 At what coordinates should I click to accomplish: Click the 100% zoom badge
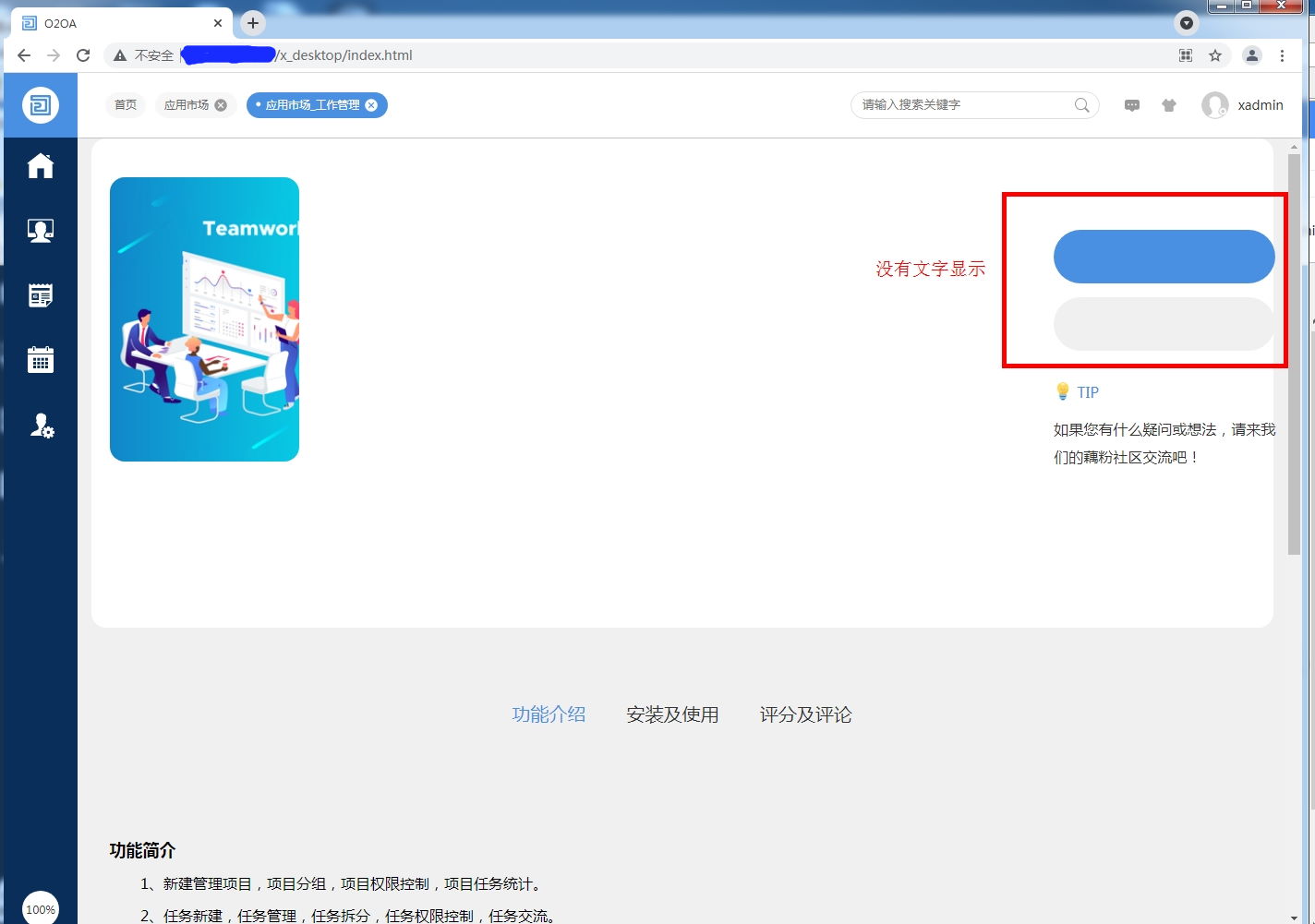click(41, 909)
